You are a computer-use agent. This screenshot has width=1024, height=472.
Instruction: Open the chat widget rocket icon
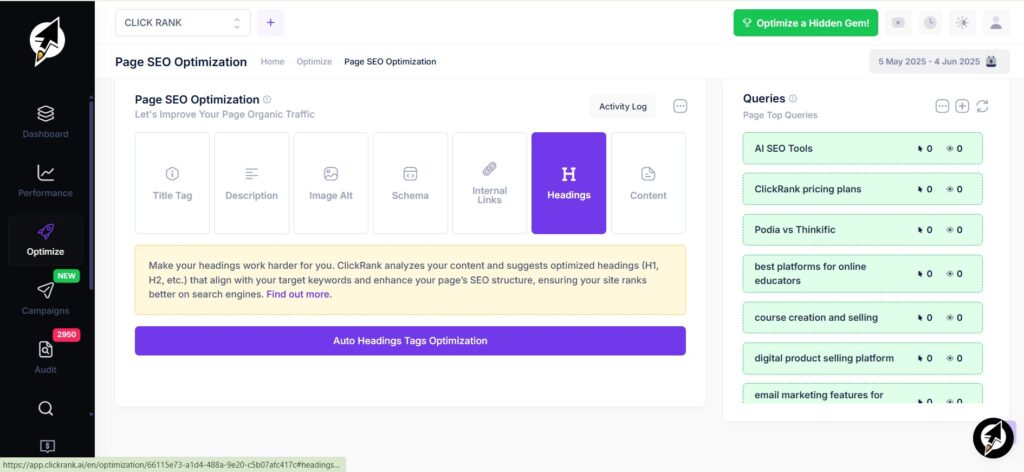pos(993,438)
